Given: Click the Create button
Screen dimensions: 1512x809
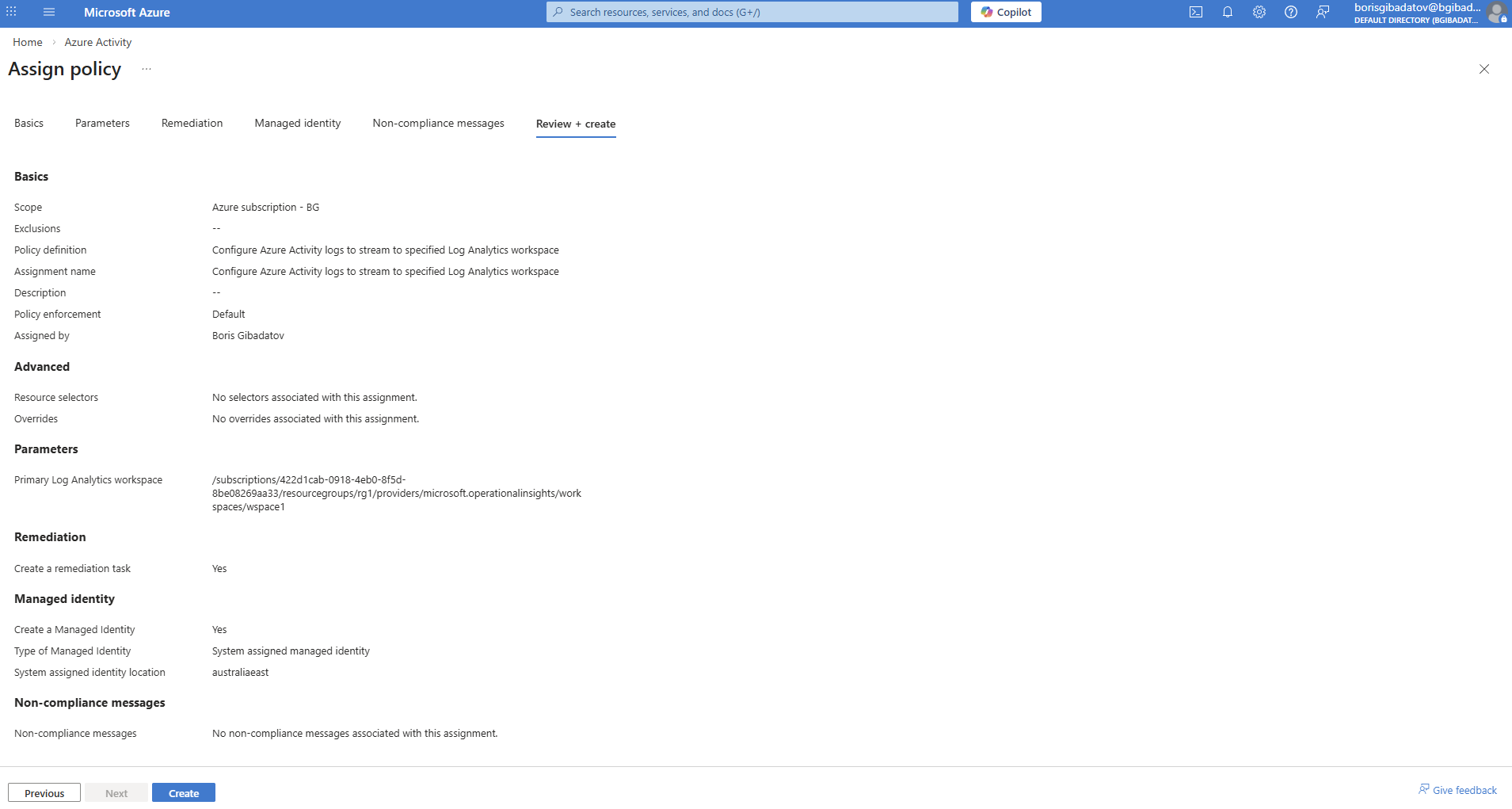Looking at the screenshot, I should [x=184, y=792].
